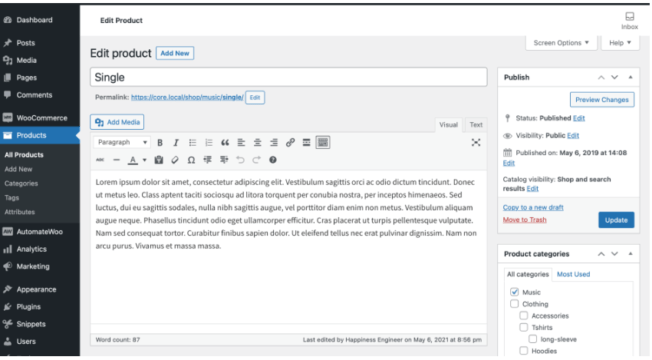Insert Read More tag
The image size is (652, 360).
click(306, 143)
